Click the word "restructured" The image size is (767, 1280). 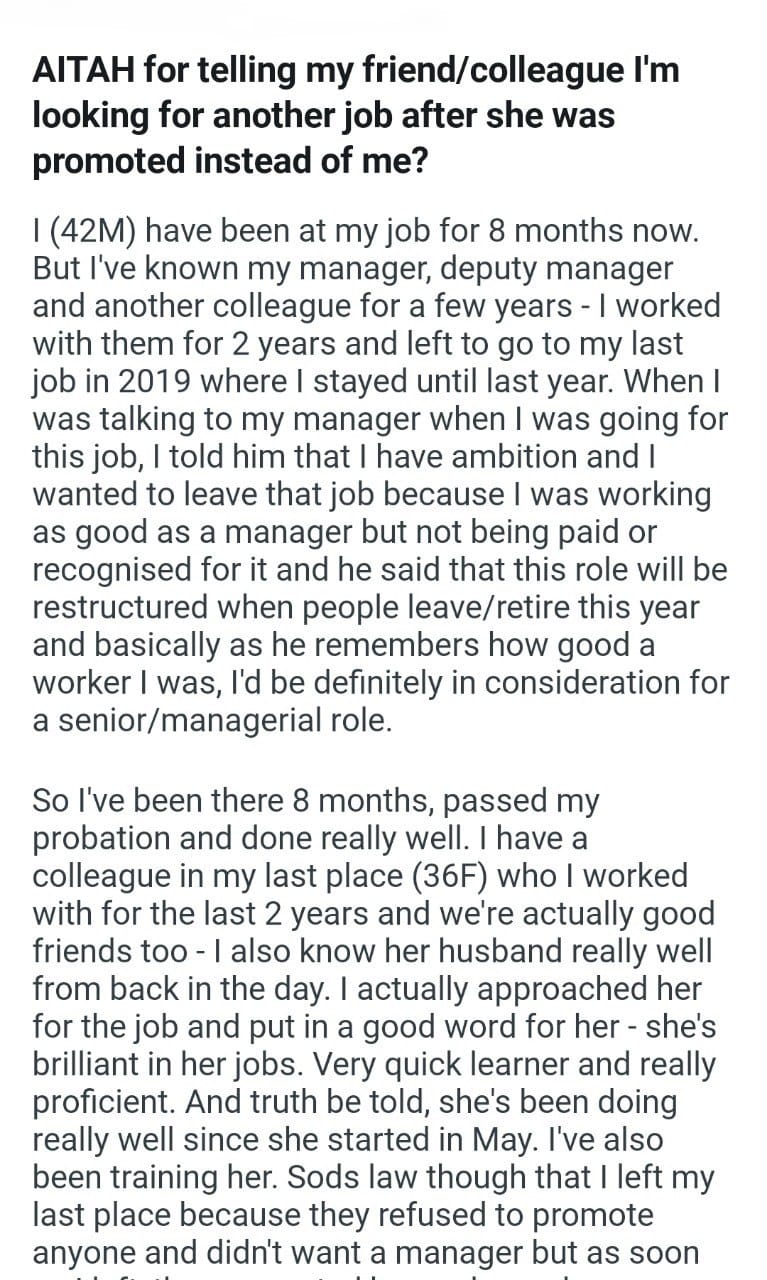124,606
